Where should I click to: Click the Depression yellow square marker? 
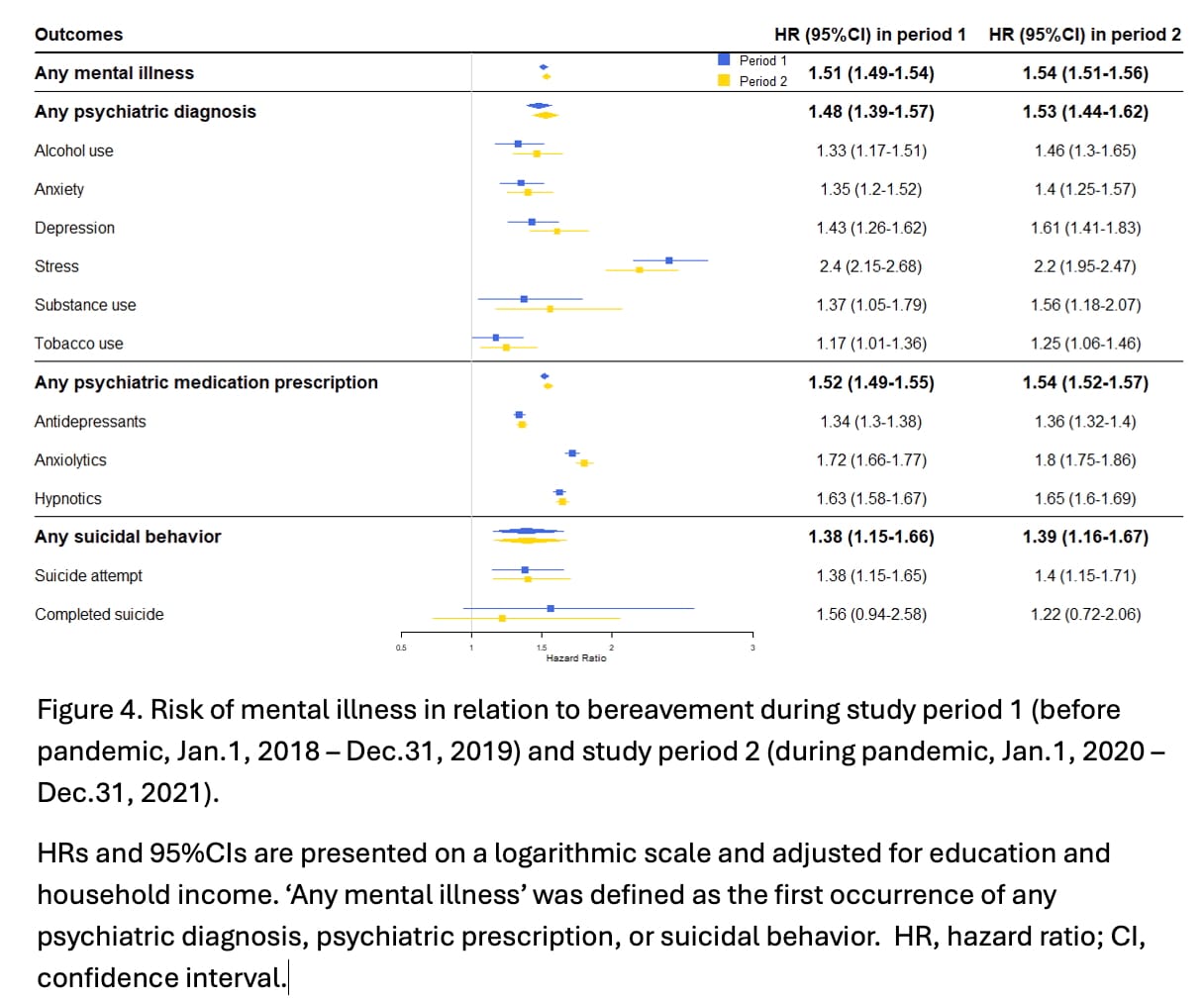click(556, 231)
